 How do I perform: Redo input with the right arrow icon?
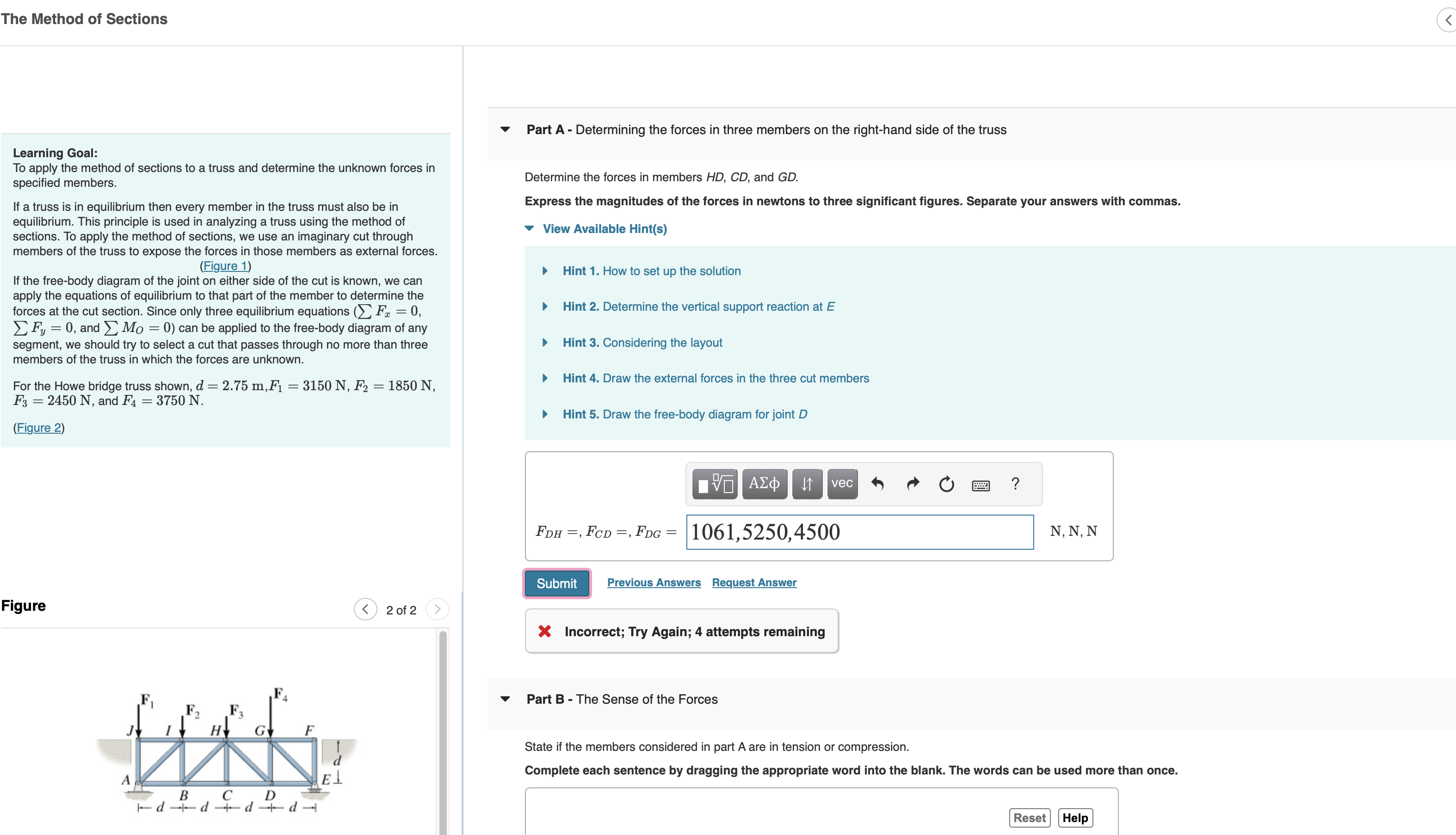coord(913,484)
